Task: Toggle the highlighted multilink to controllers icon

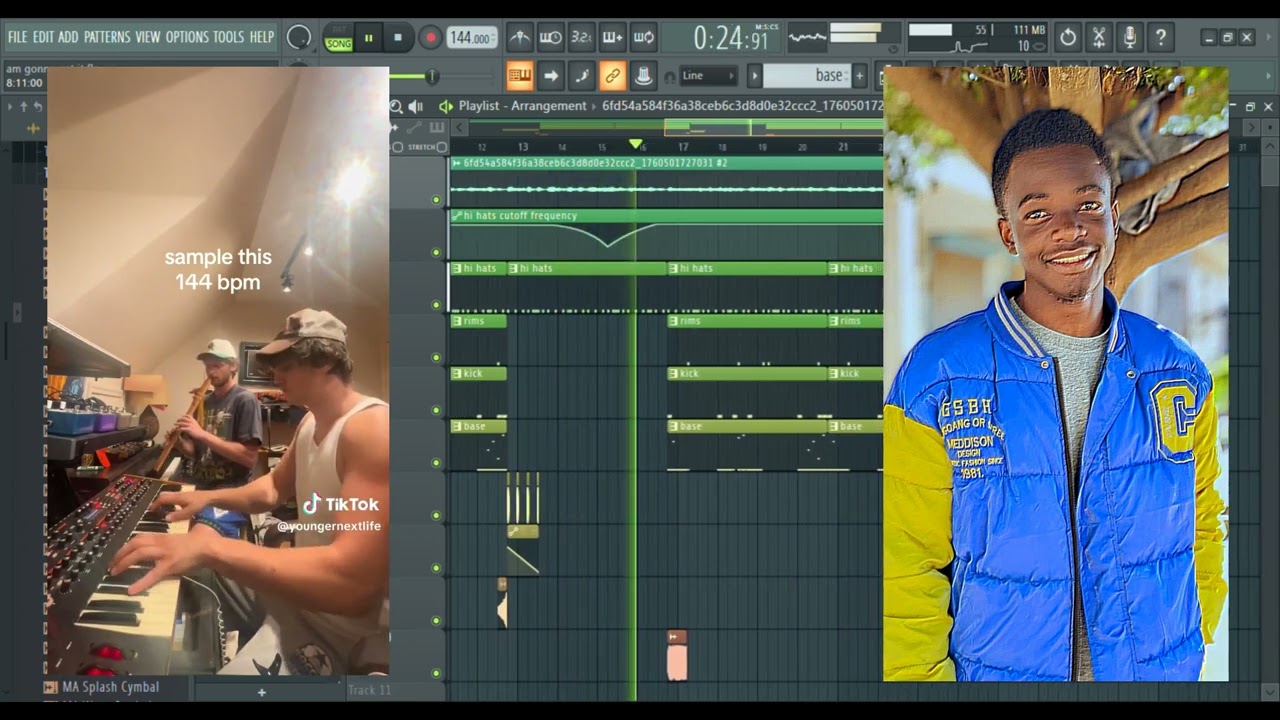Action: pyautogui.click(x=612, y=75)
